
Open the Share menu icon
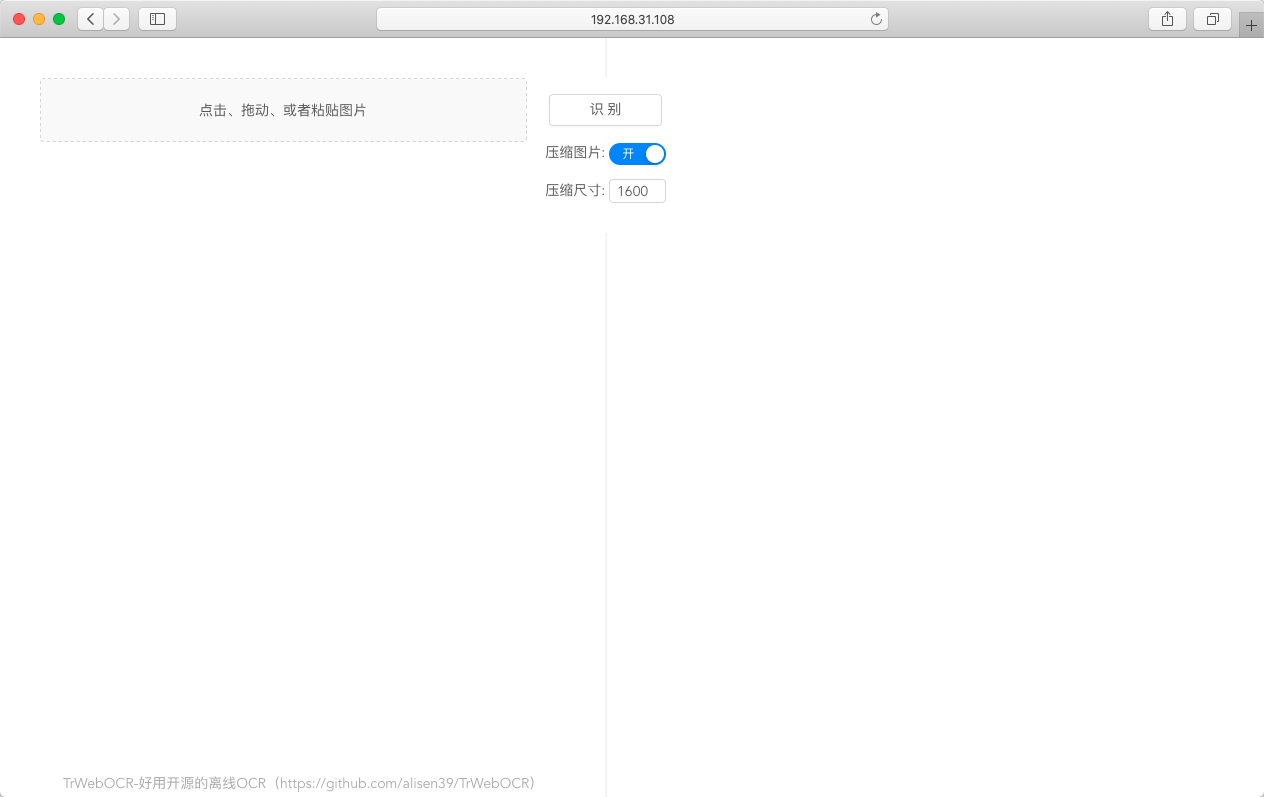point(1167,19)
